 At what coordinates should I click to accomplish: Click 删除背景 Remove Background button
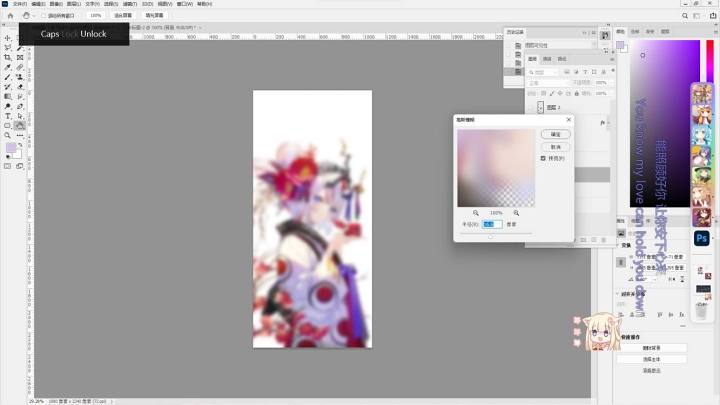point(651,348)
